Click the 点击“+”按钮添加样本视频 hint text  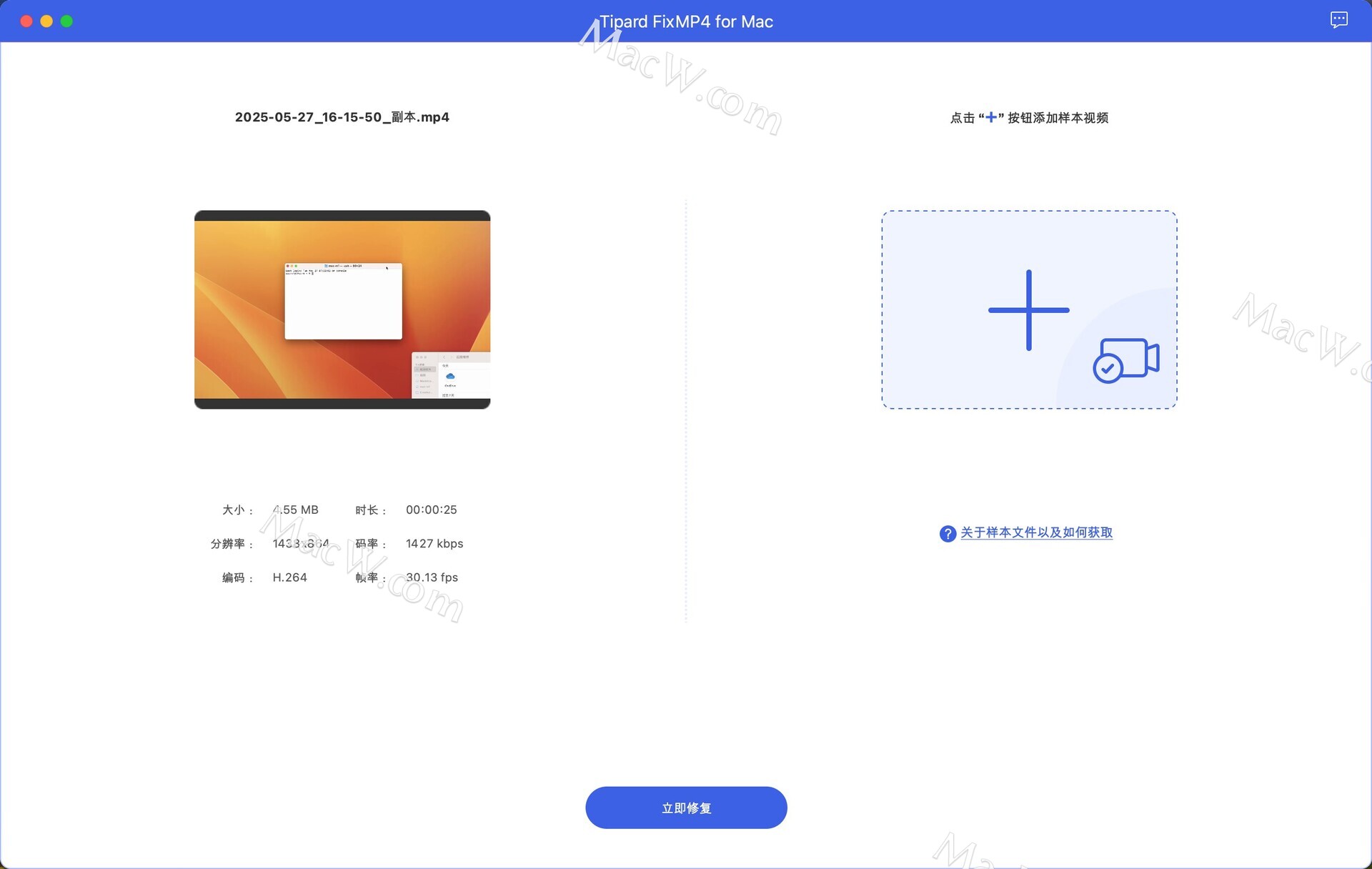(1029, 118)
